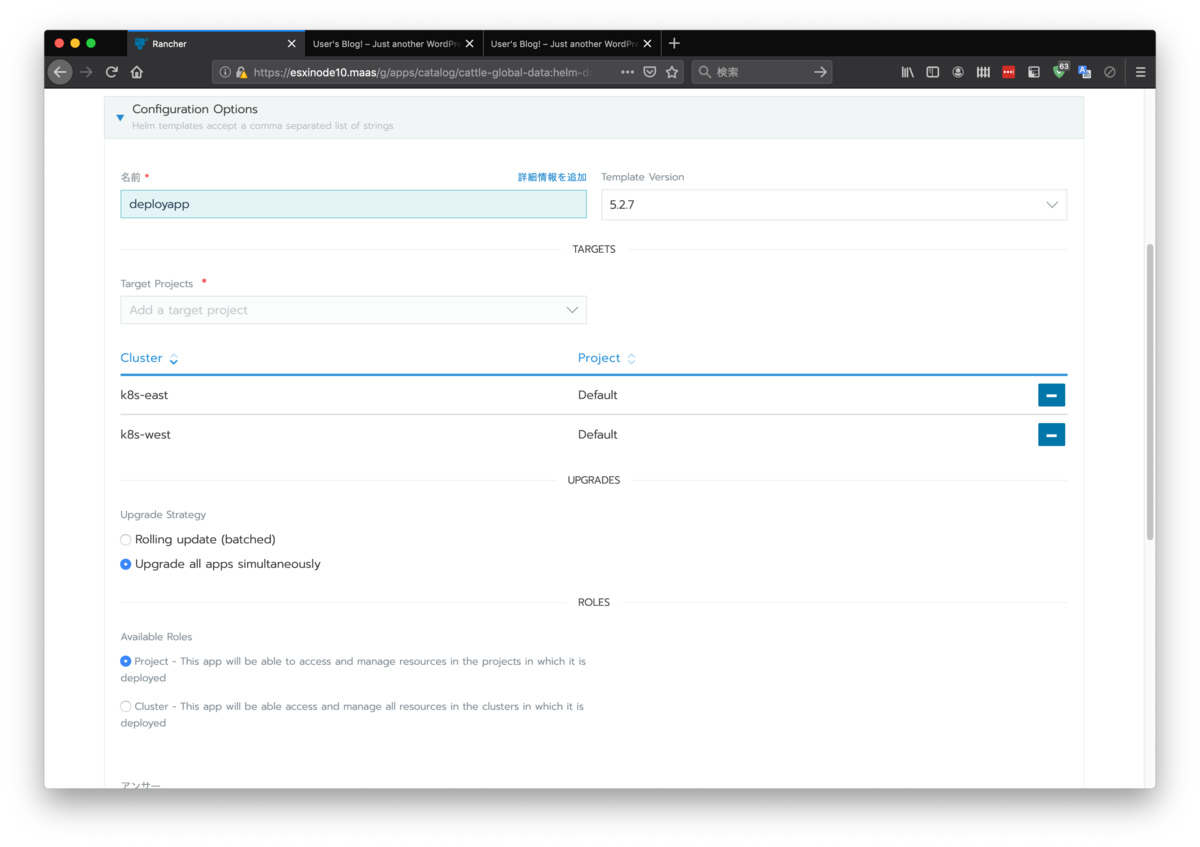Click the 検索 search box
The image size is (1200, 847).
760,72
